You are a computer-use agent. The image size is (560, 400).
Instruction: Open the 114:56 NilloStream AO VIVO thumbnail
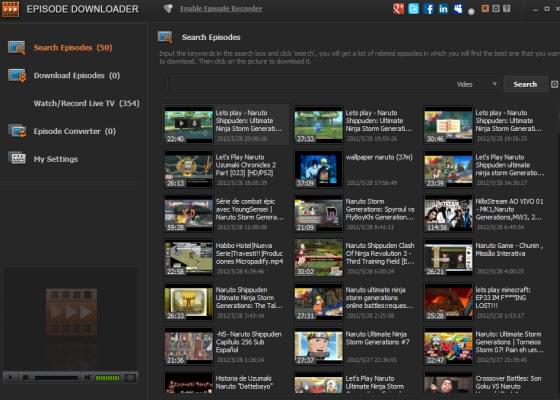(449, 213)
